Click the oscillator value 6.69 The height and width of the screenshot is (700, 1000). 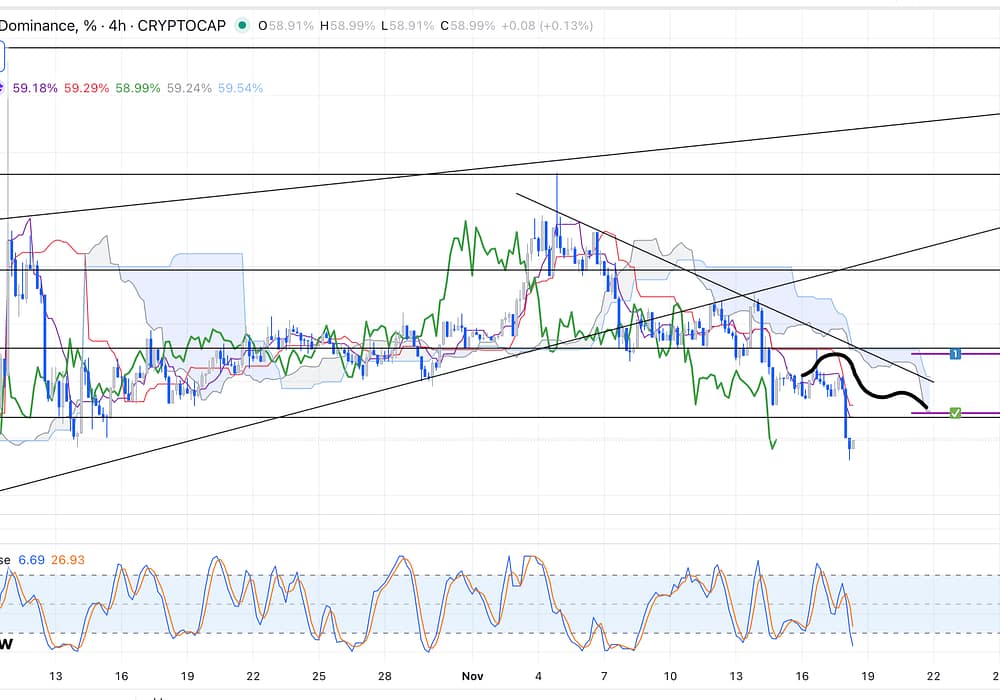32,560
